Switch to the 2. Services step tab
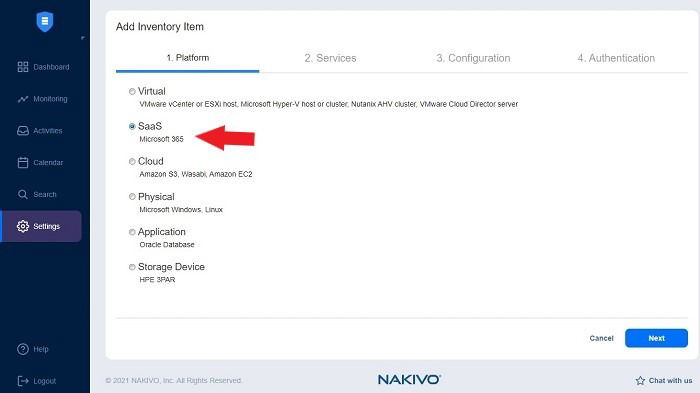Viewport: 700px width, 393px height. pyautogui.click(x=330, y=58)
